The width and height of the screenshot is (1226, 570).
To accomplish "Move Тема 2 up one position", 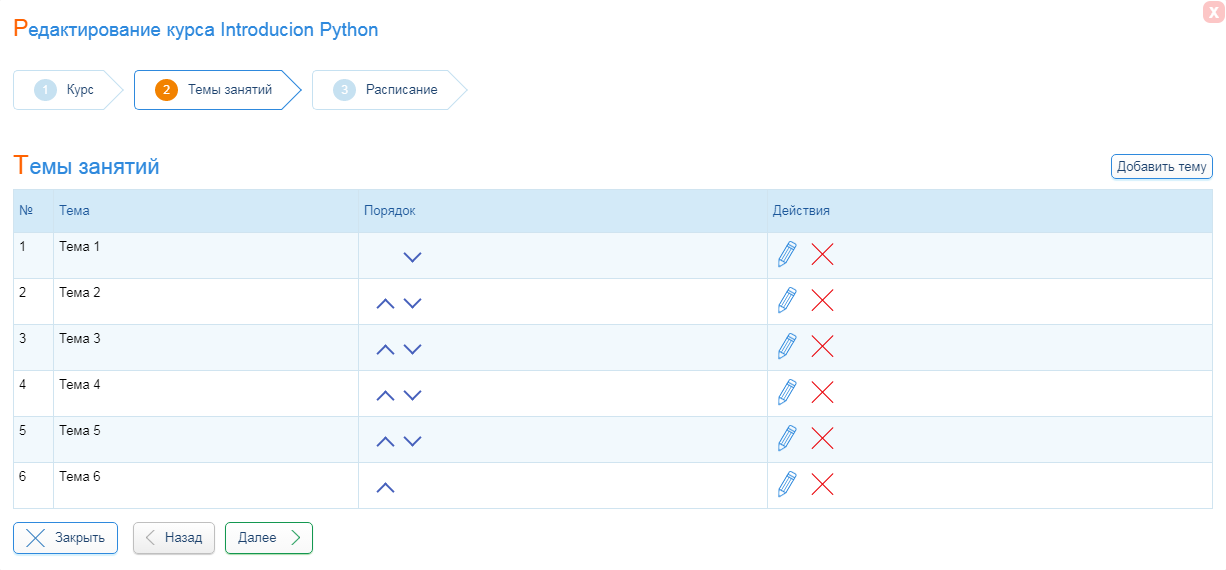I will [385, 303].
